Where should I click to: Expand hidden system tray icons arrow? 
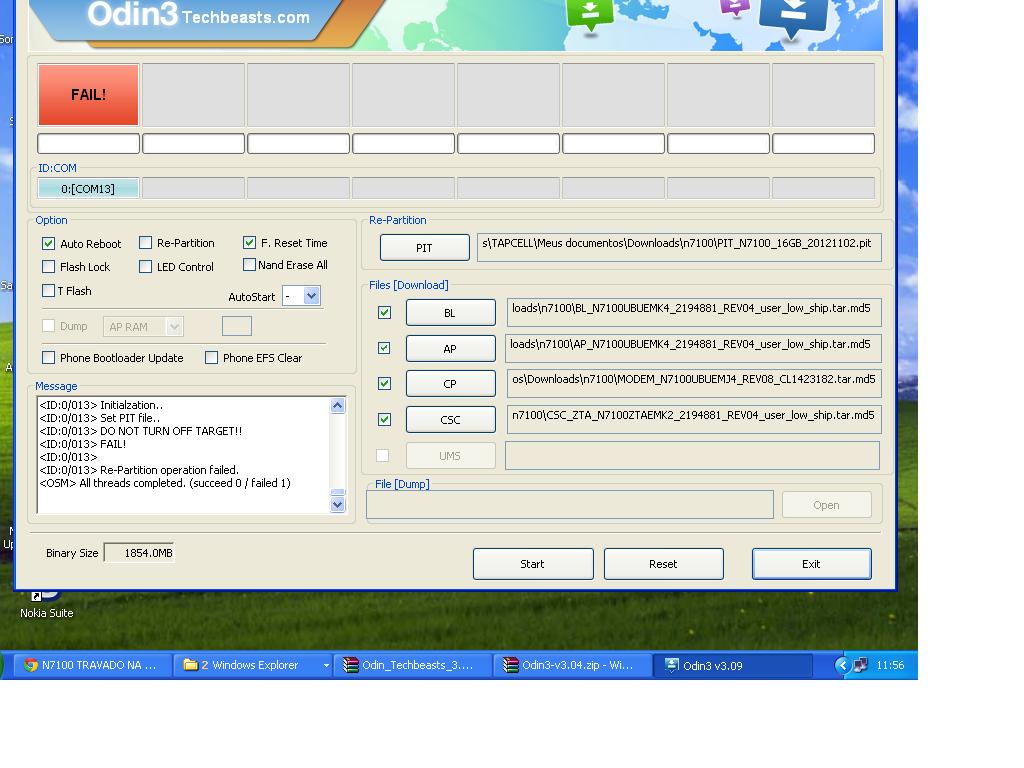[842, 665]
